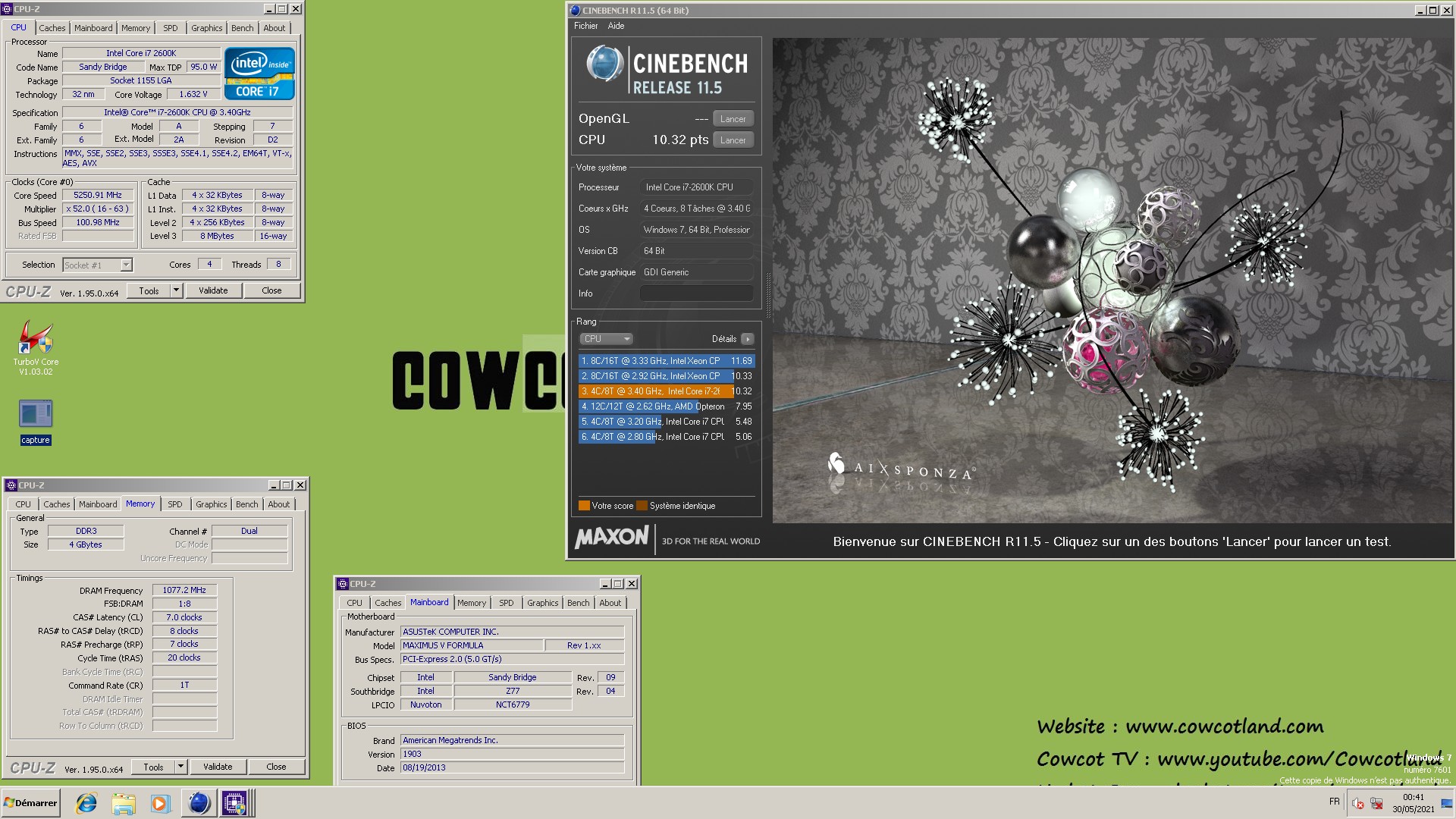Screen dimensions: 1456x819
Task: Open Fichier menu in Cinebench
Action: [x=585, y=26]
